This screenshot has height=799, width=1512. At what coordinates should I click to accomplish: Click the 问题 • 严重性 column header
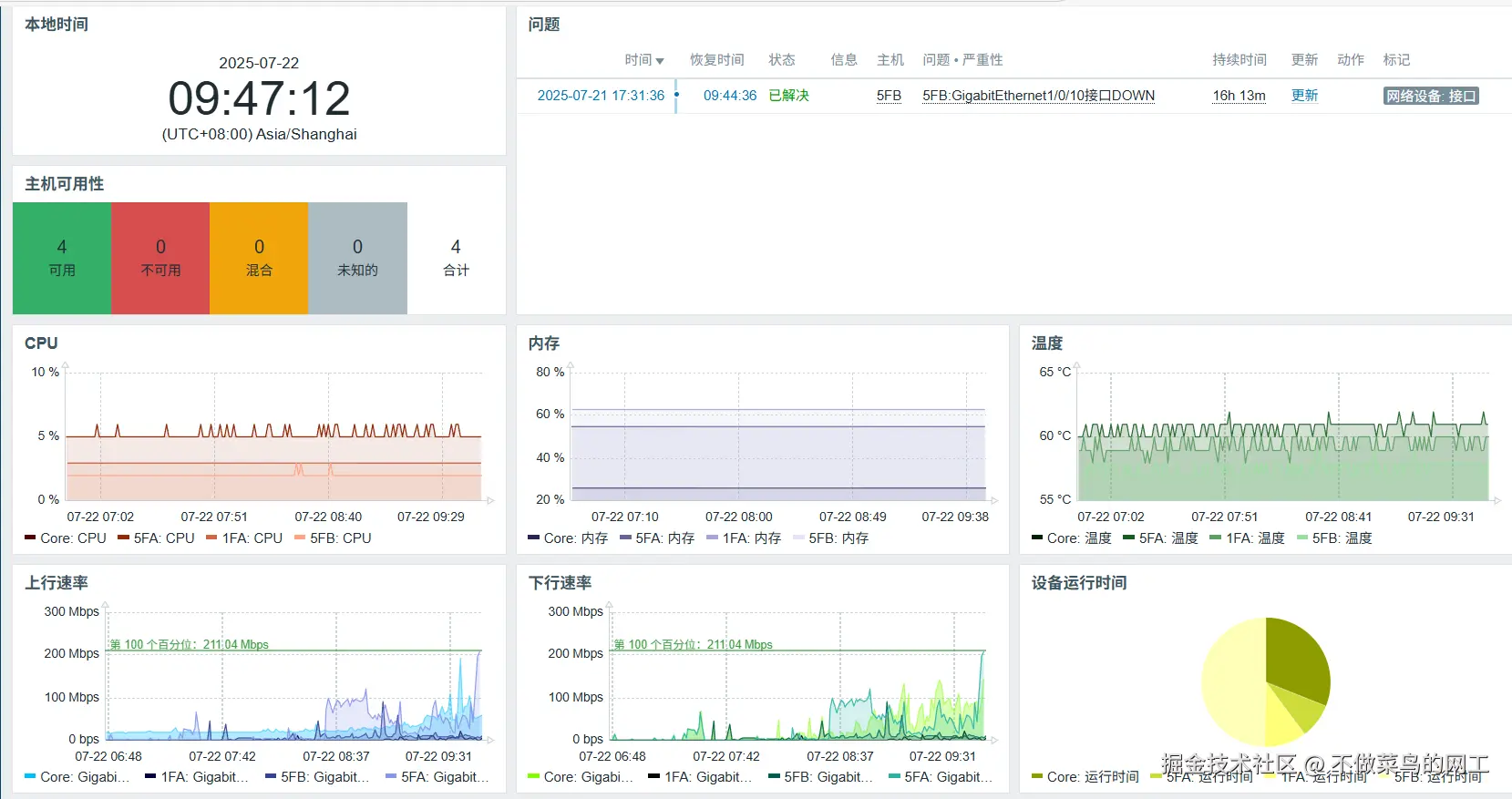(962, 60)
